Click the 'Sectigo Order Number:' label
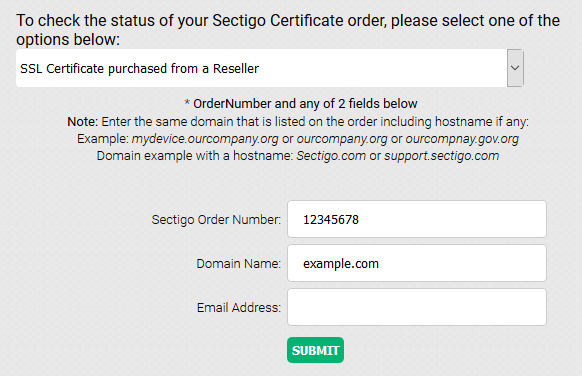This screenshot has height=376, width=582. [x=216, y=219]
